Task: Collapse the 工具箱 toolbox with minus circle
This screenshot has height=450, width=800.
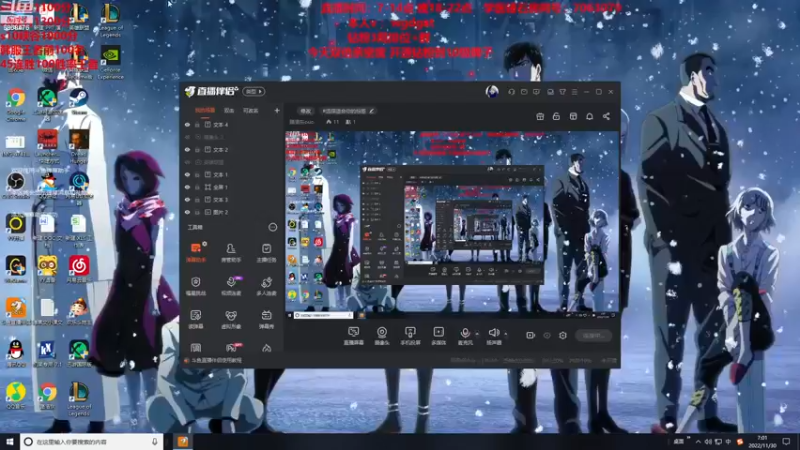Action: click(272, 227)
